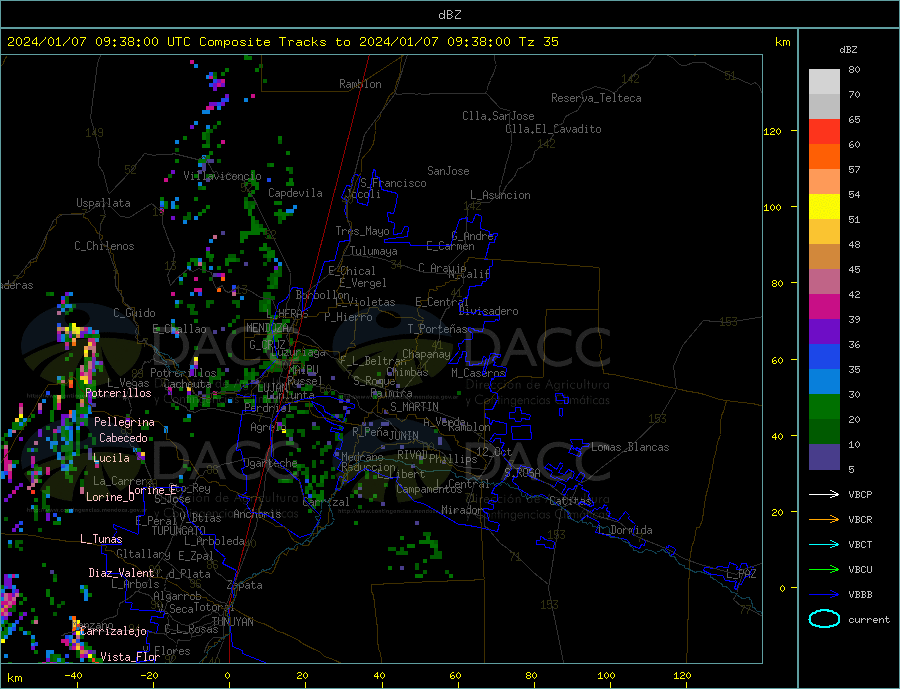Click the green VBCU arrow legend icon
The width and height of the screenshot is (900, 689).
[x=824, y=570]
